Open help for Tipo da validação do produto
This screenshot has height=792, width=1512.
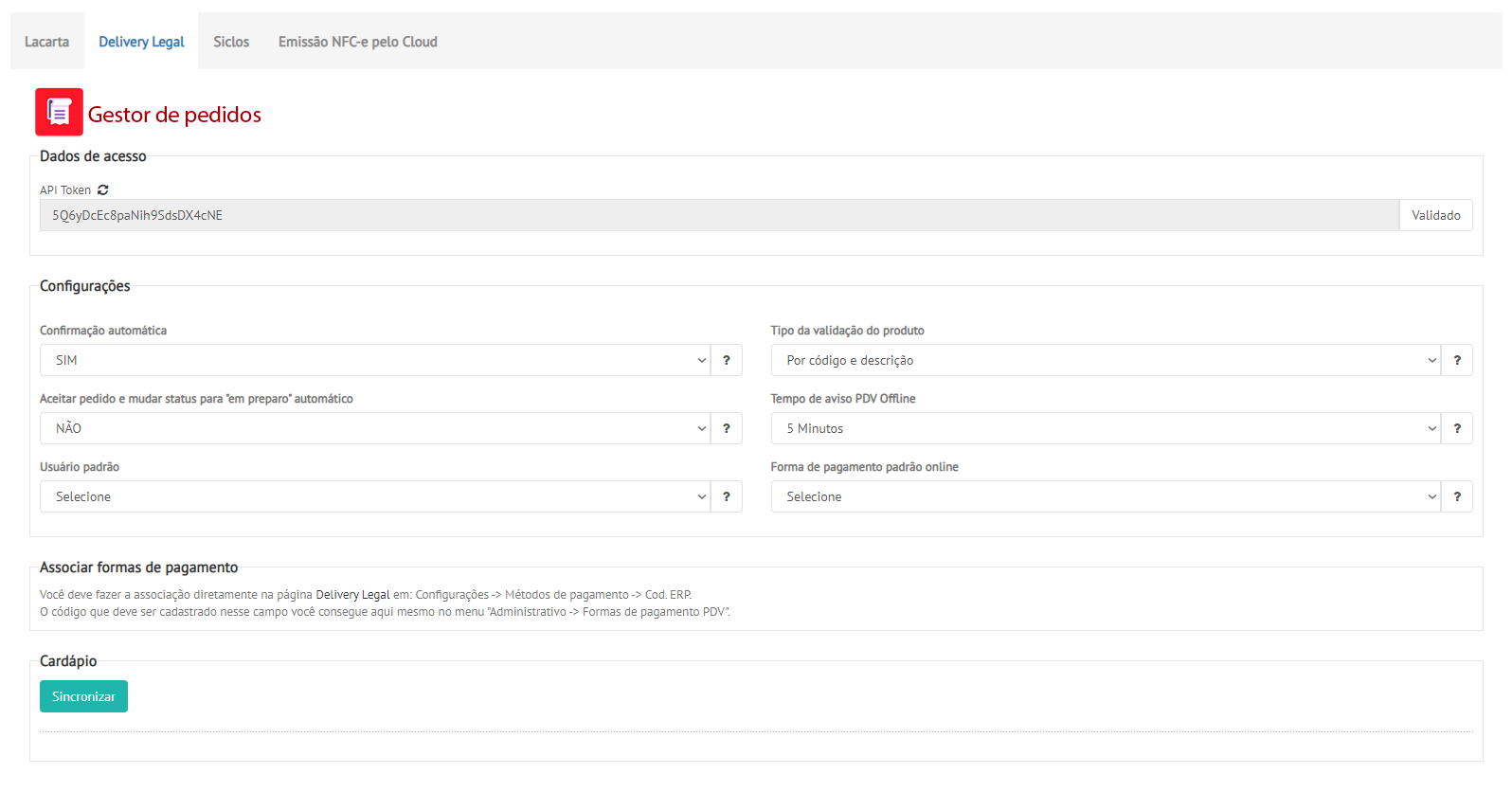1457,360
